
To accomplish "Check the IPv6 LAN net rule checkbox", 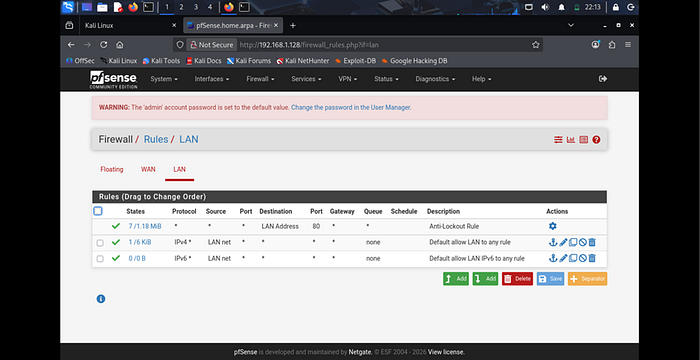I will tap(100, 259).
